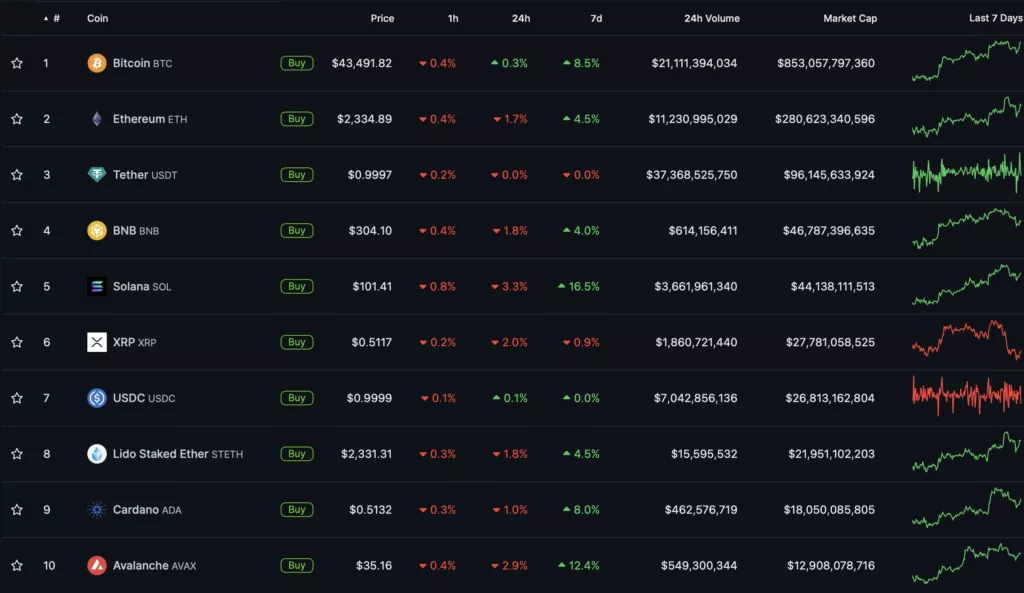Sort by 7d change column header

pos(596,18)
